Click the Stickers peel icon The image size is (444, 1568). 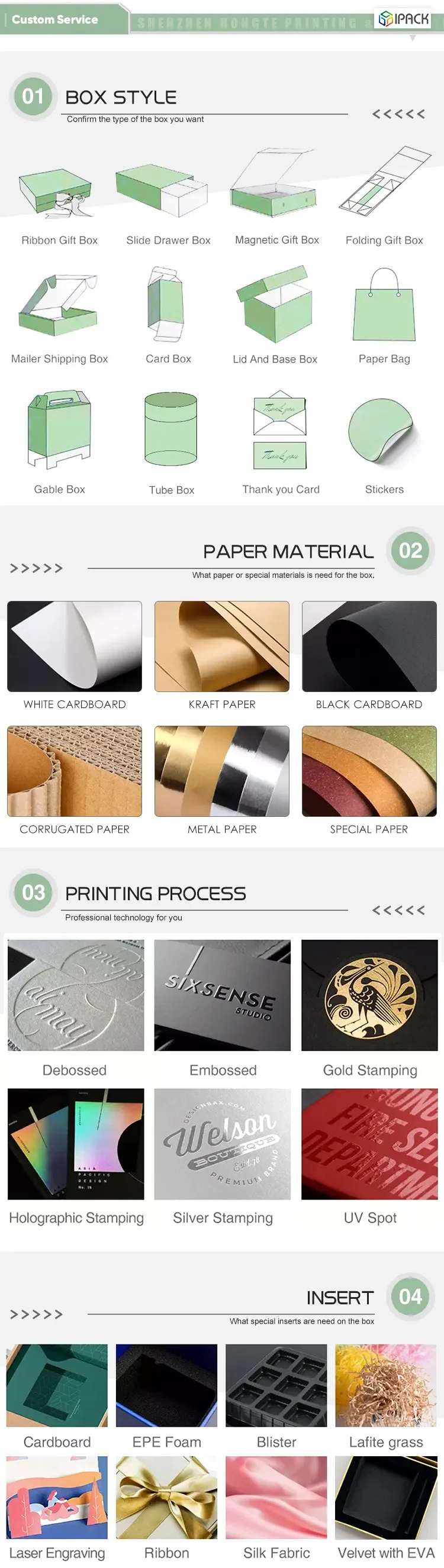pyautogui.click(x=384, y=431)
